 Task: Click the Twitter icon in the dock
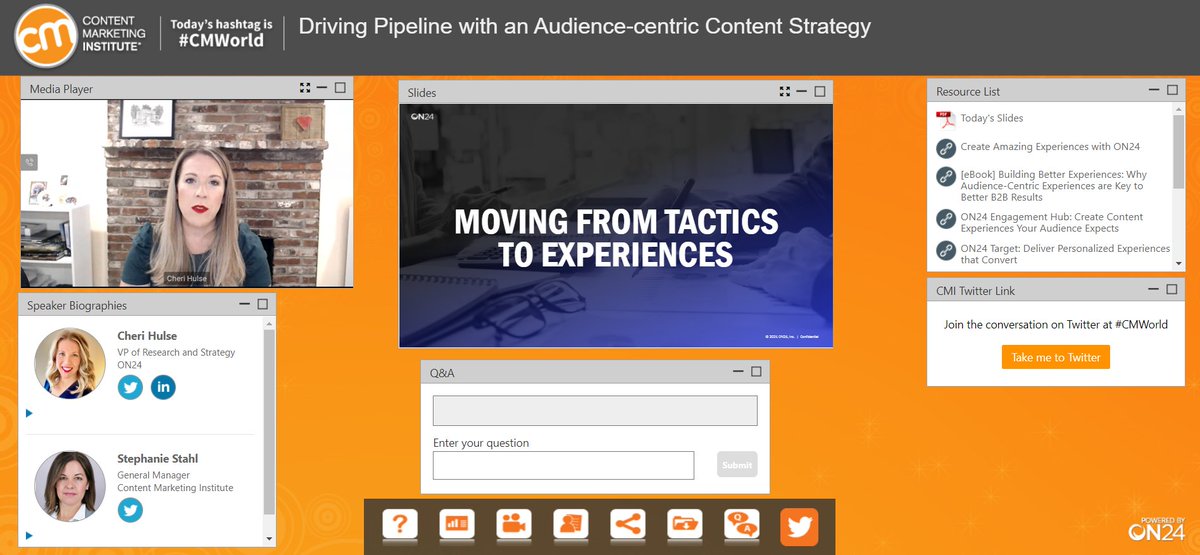click(x=799, y=526)
